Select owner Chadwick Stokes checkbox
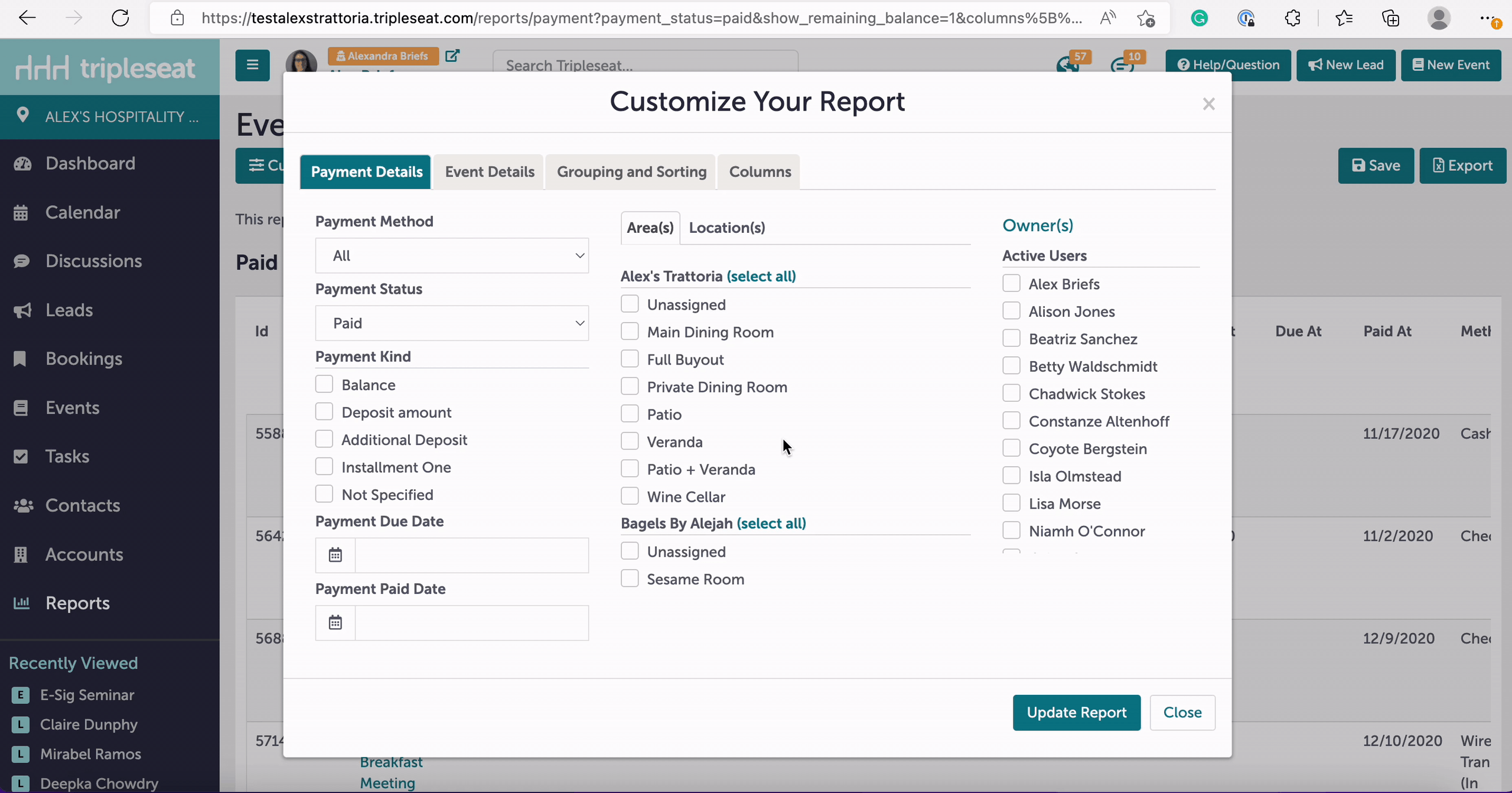The width and height of the screenshot is (1512, 793). tap(1011, 394)
